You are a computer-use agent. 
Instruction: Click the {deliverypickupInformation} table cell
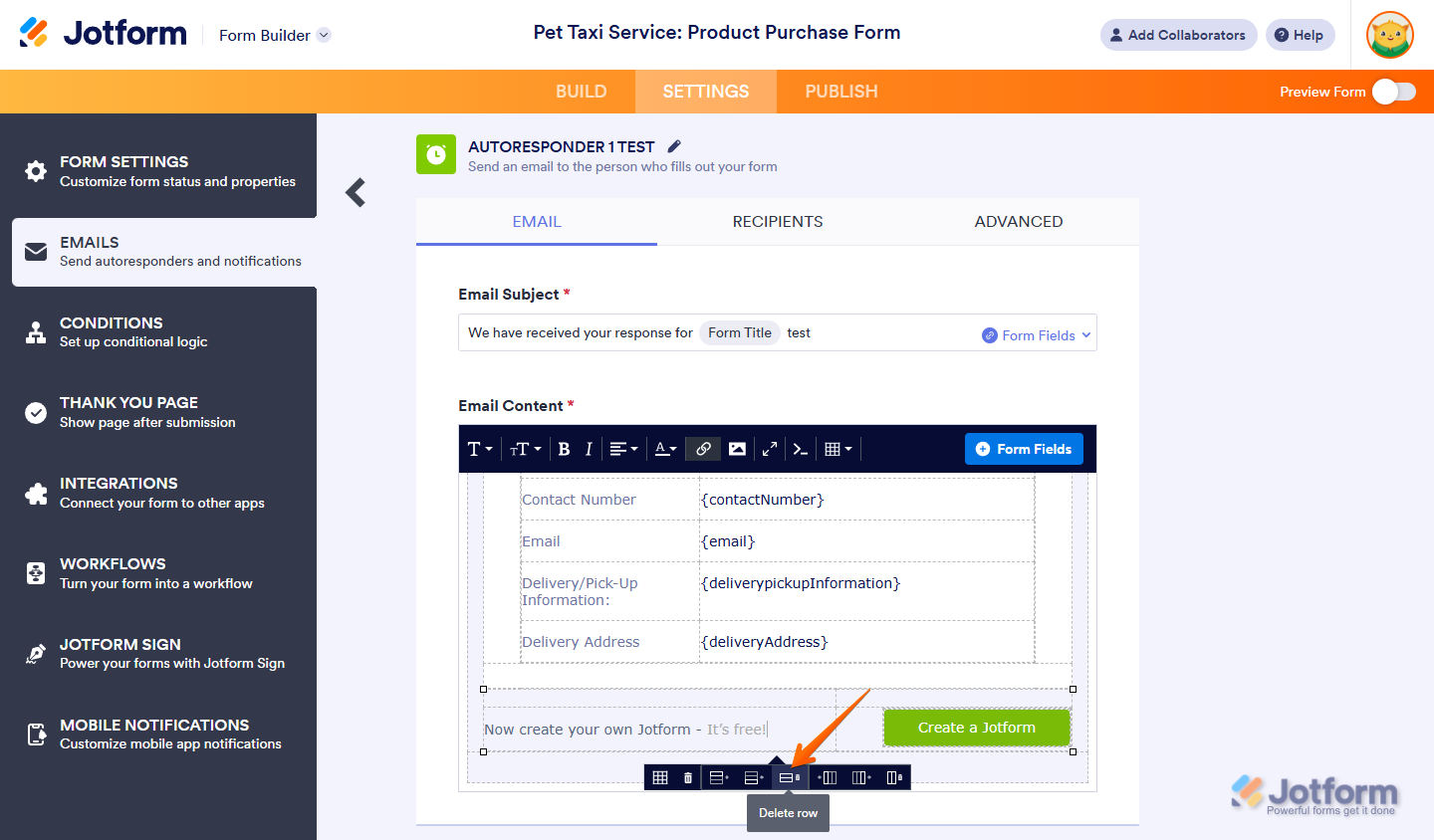tap(867, 591)
